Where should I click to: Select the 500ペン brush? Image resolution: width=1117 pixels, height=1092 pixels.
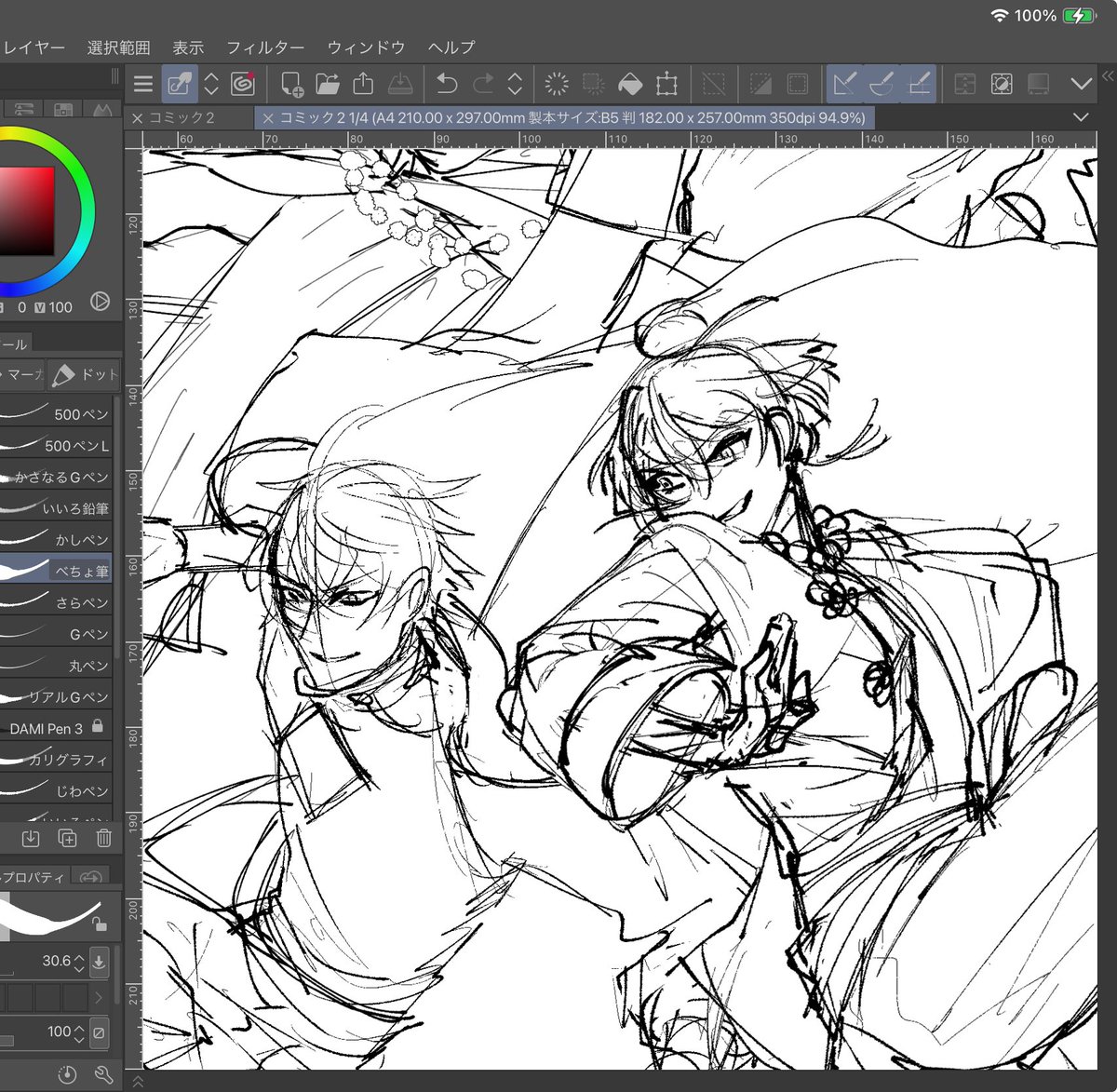(56, 413)
